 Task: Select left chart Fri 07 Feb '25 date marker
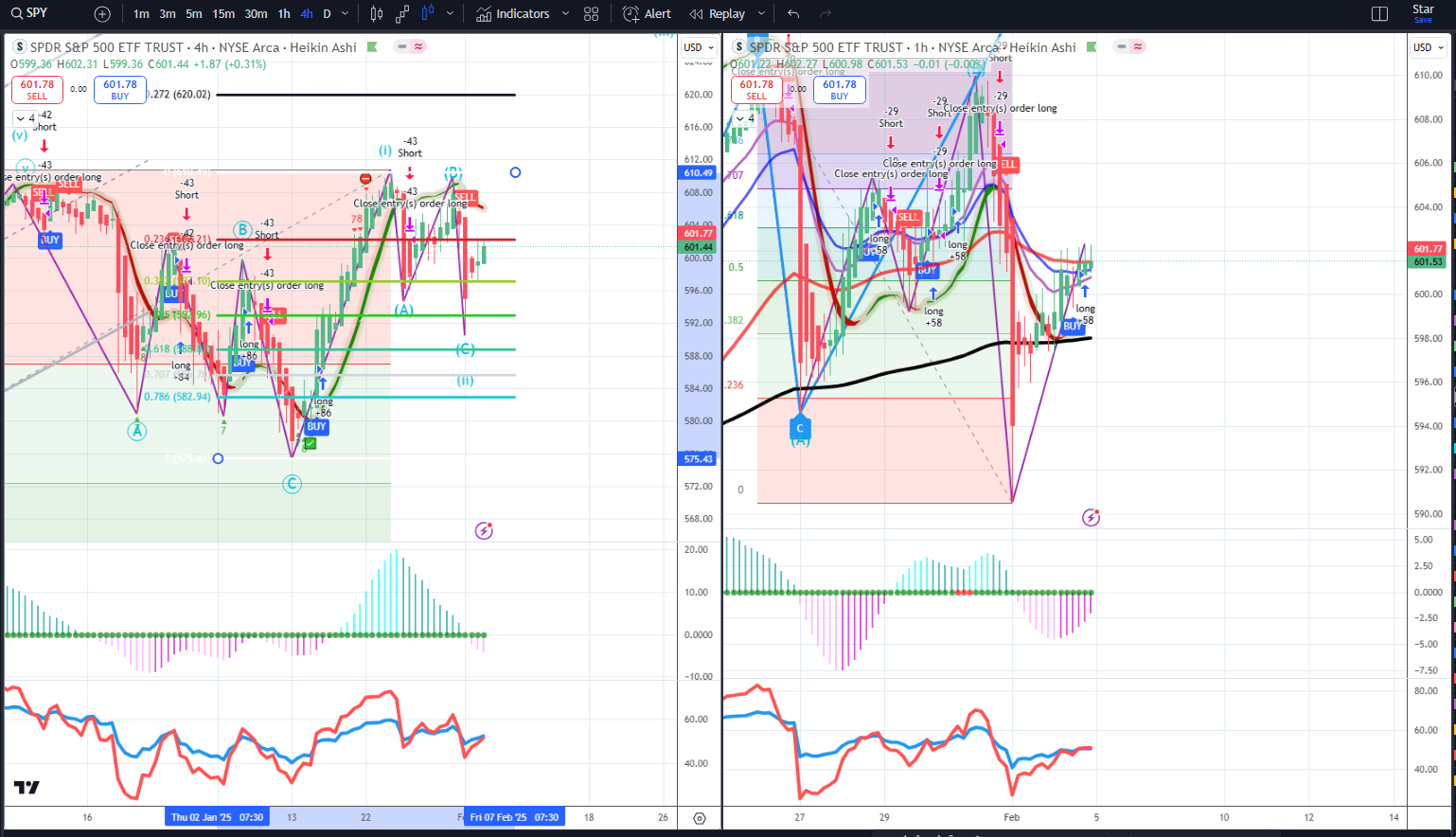pos(514,817)
